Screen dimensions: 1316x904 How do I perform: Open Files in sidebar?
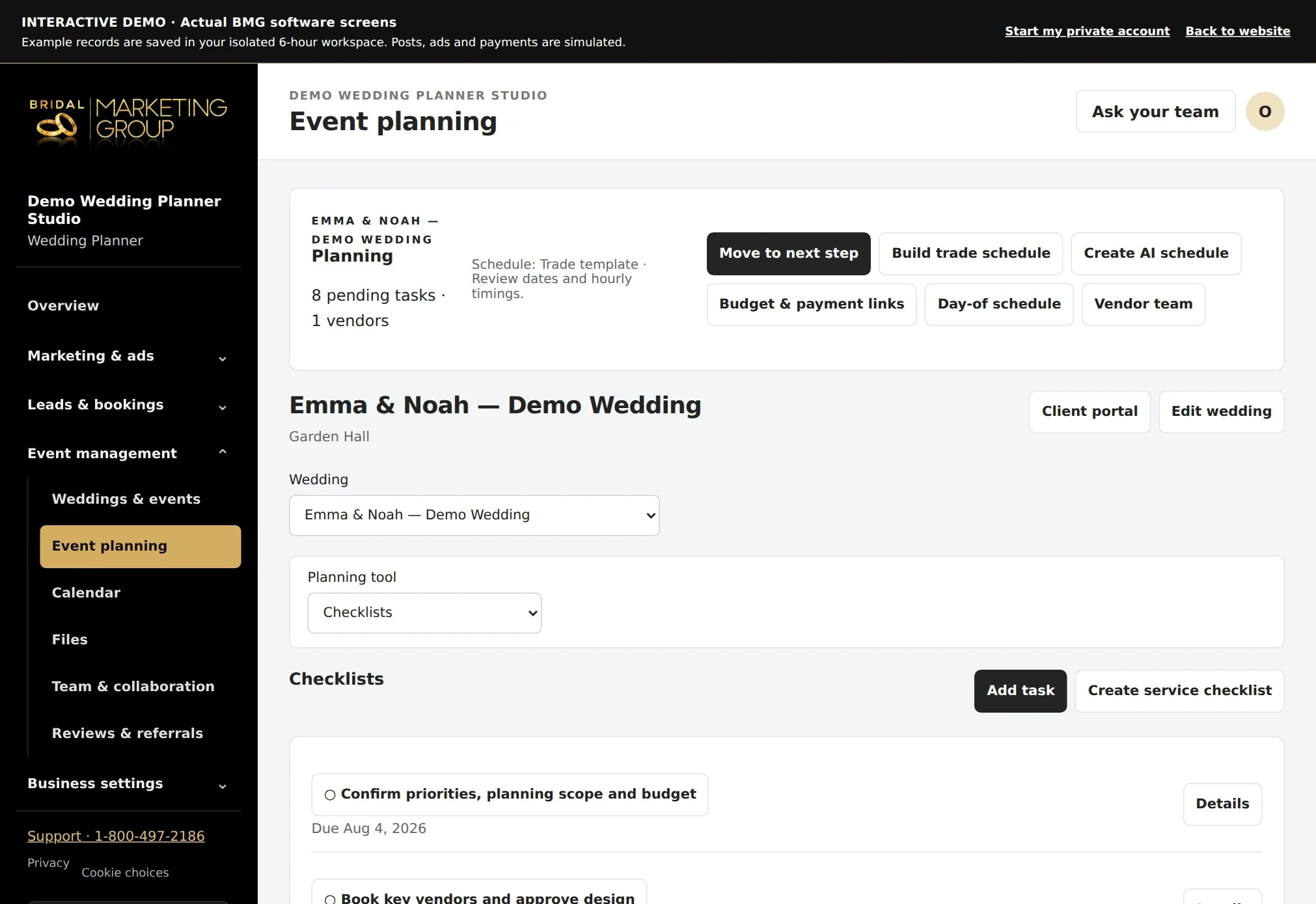coord(140,640)
